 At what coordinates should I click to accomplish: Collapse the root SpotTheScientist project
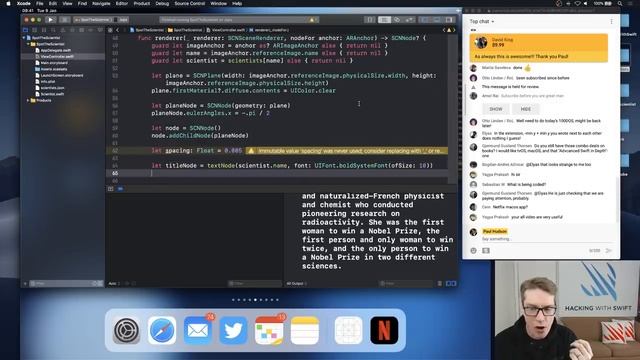click(24, 38)
